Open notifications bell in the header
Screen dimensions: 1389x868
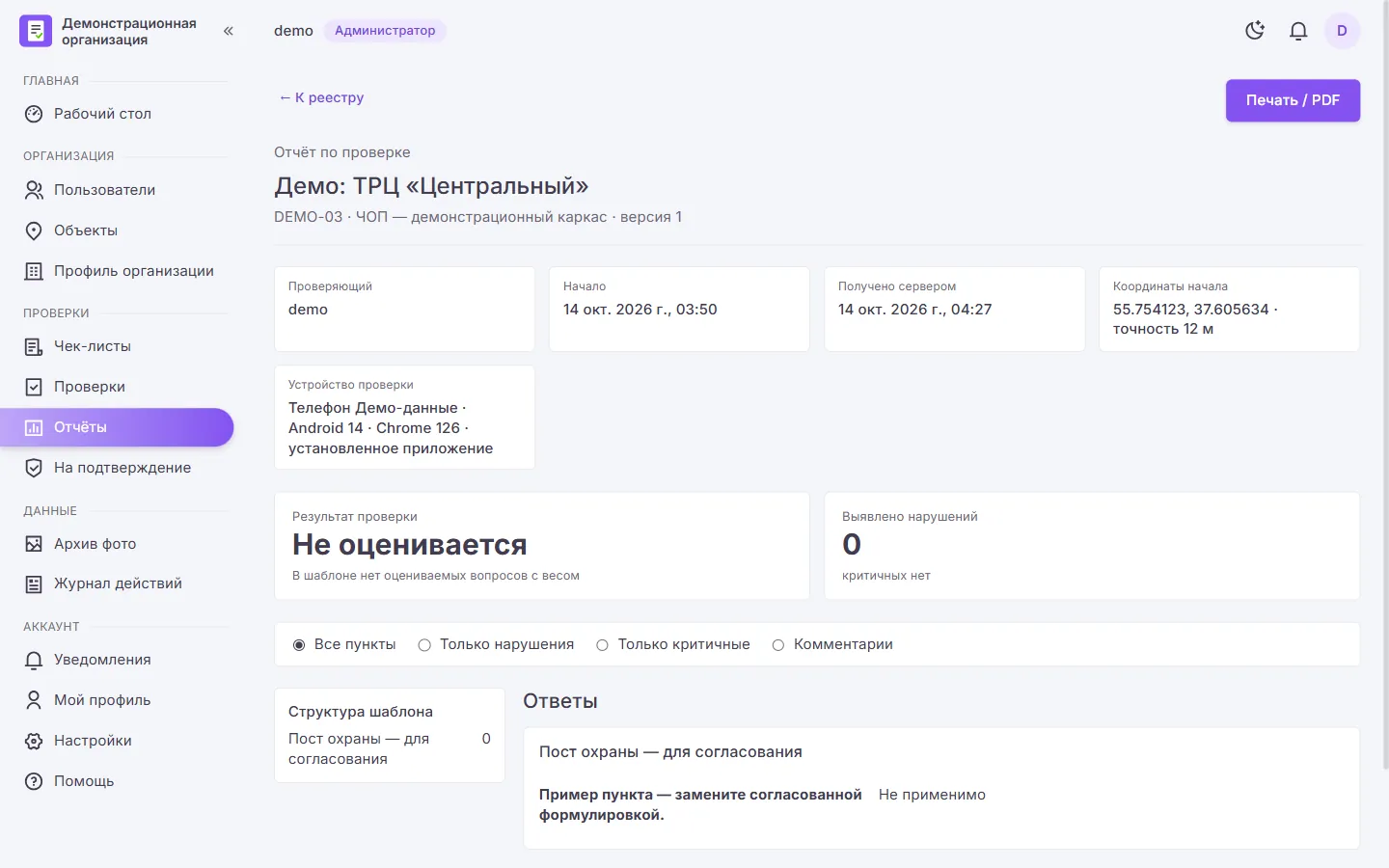click(x=1298, y=31)
